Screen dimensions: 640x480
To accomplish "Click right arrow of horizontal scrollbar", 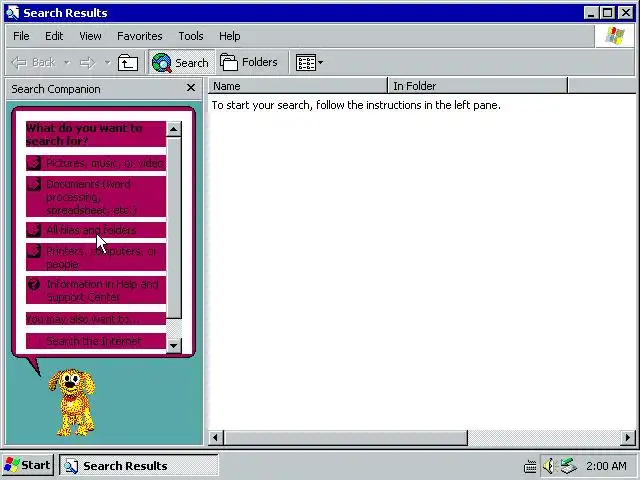I will 628,438.
